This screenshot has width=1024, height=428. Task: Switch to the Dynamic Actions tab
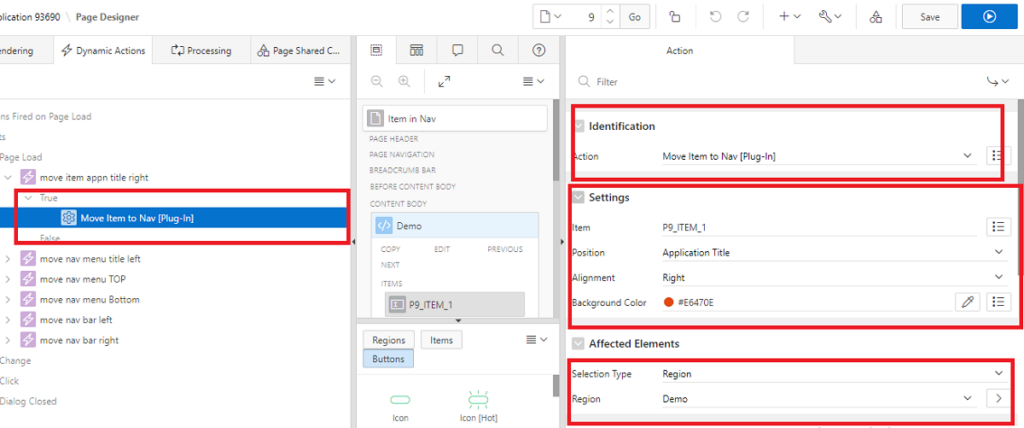(103, 50)
